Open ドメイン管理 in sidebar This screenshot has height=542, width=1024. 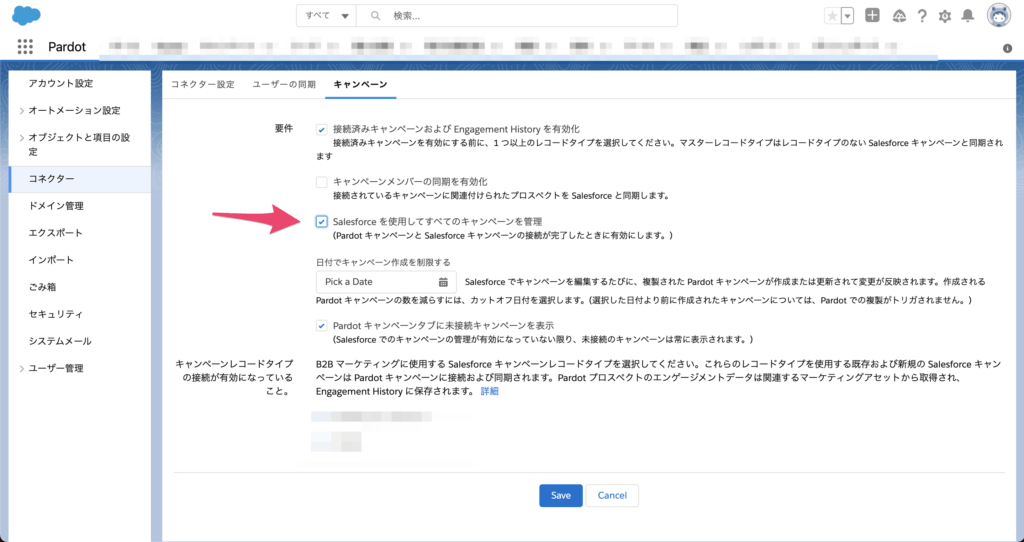[x=56, y=206]
